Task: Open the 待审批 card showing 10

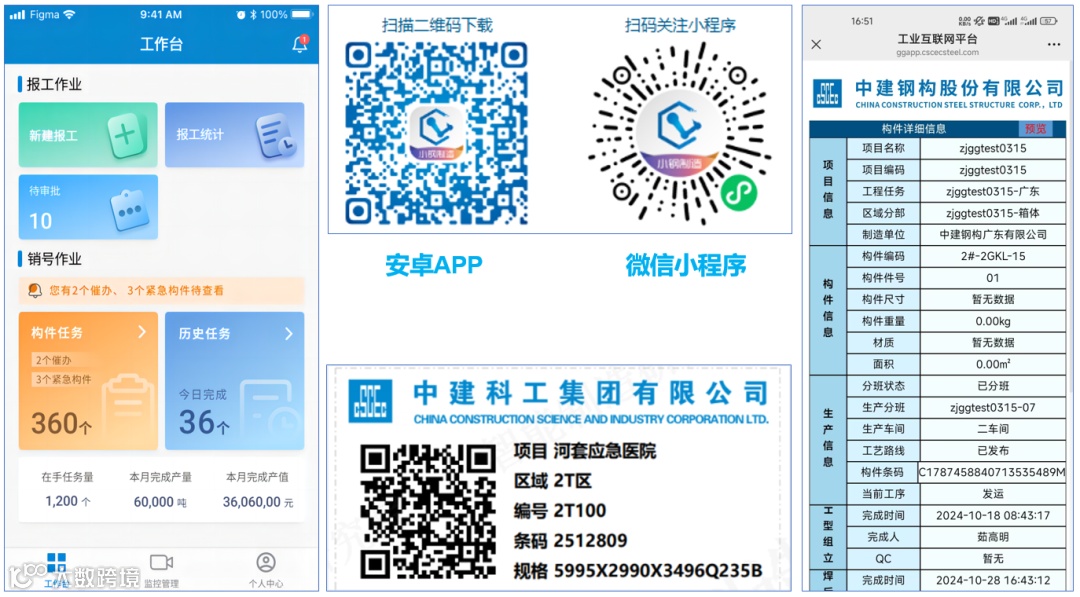Action: click(x=88, y=207)
